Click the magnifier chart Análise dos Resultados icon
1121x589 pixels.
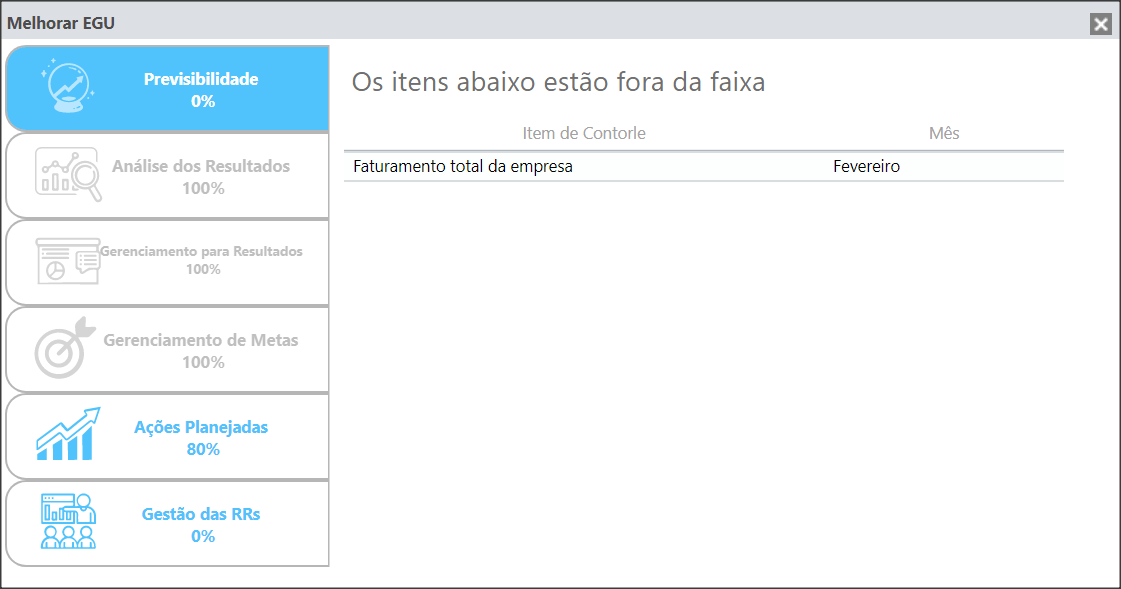click(x=69, y=174)
